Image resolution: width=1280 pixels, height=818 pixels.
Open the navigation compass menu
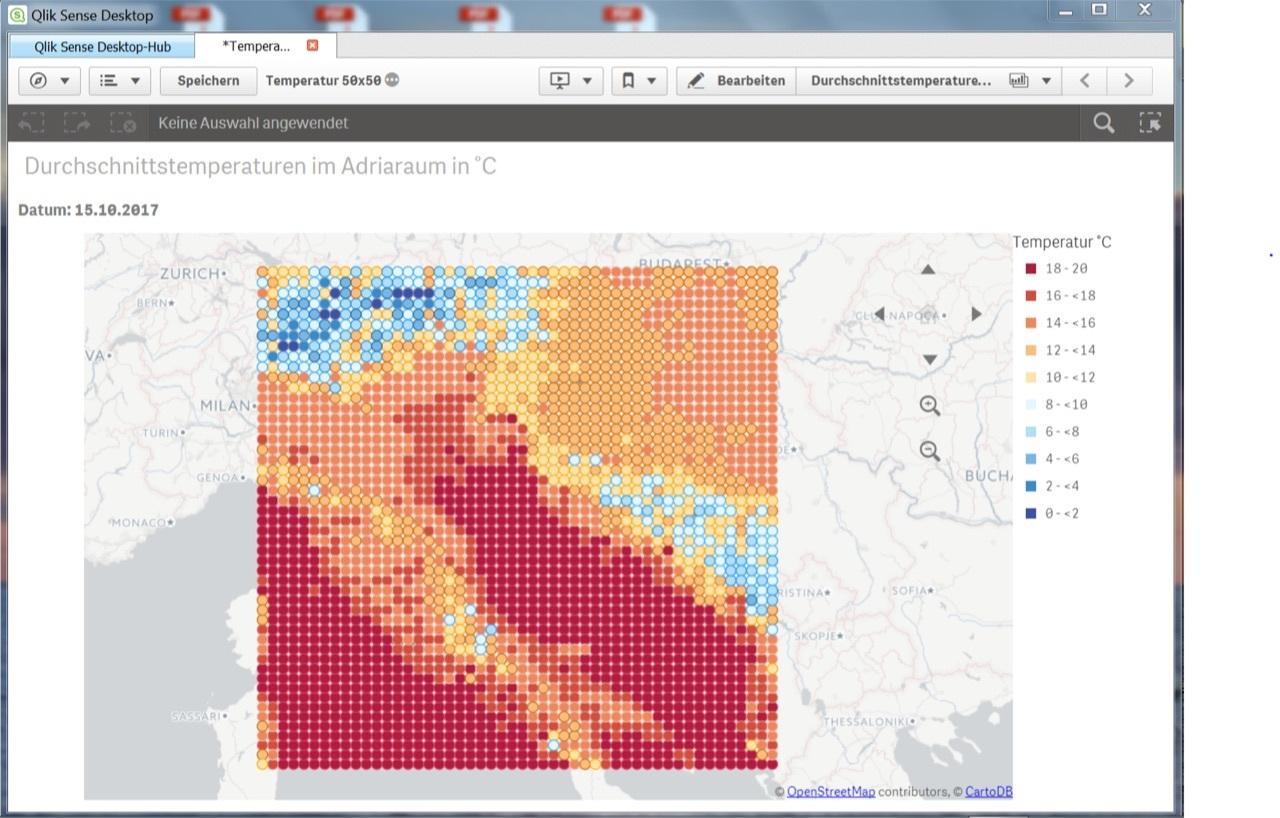(x=49, y=81)
